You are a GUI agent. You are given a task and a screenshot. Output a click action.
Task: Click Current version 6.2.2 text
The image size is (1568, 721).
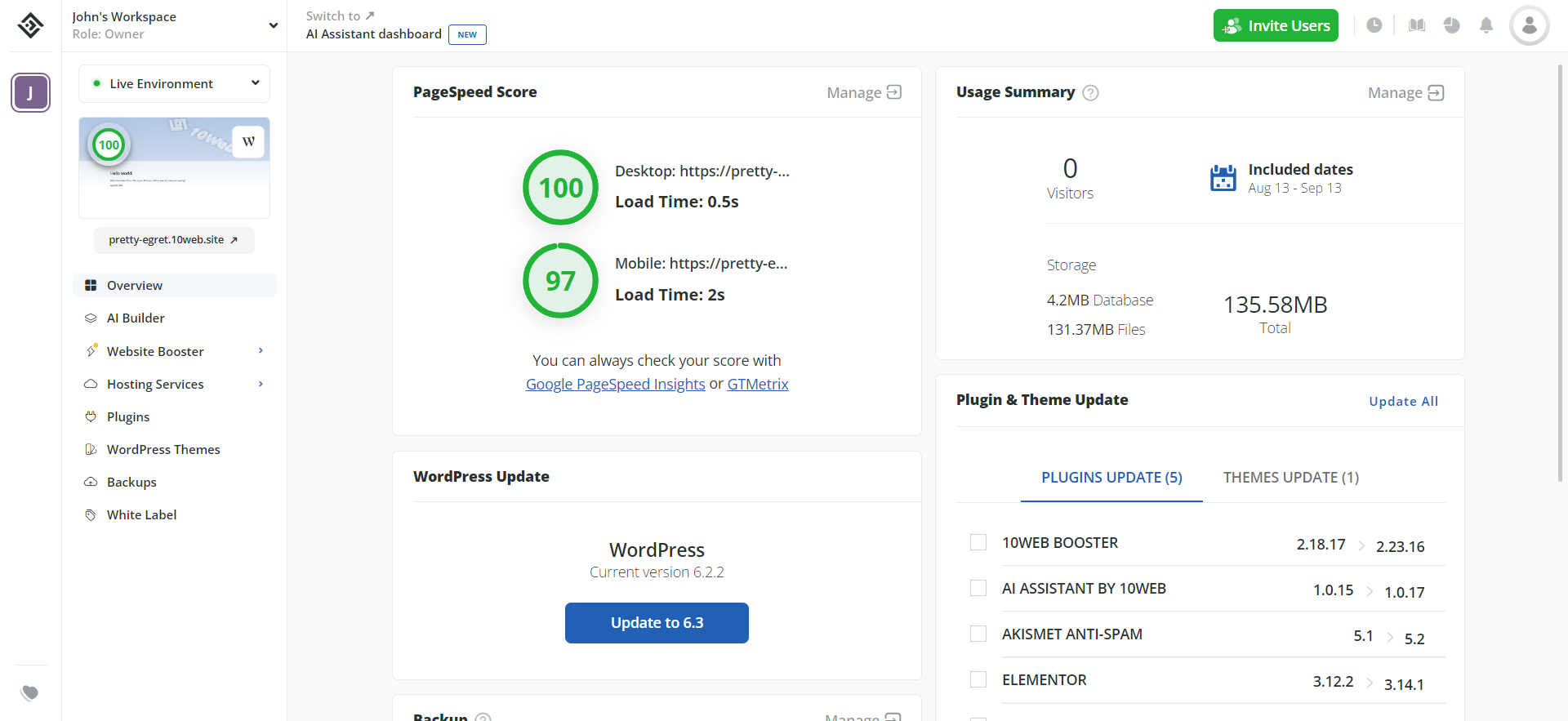tap(657, 572)
